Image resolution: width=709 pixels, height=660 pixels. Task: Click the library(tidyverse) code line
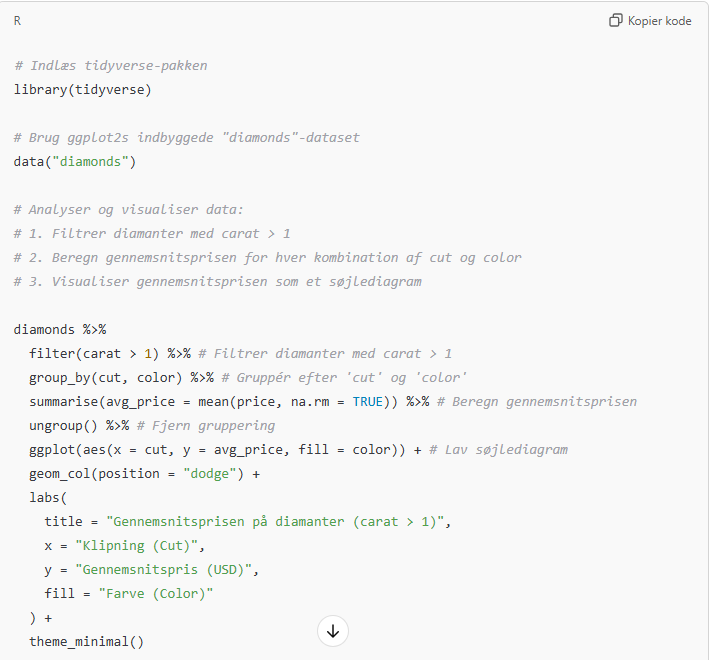pos(83,90)
